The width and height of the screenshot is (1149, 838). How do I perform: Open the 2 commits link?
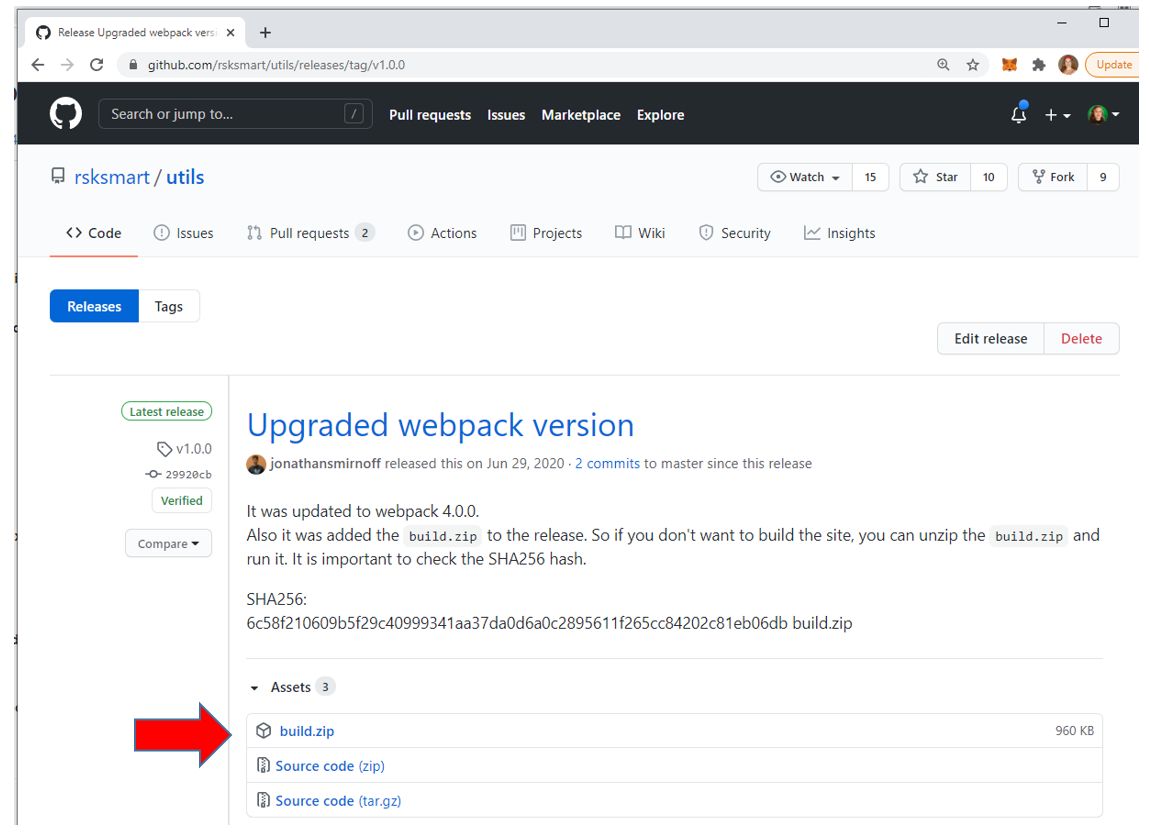(x=607, y=464)
